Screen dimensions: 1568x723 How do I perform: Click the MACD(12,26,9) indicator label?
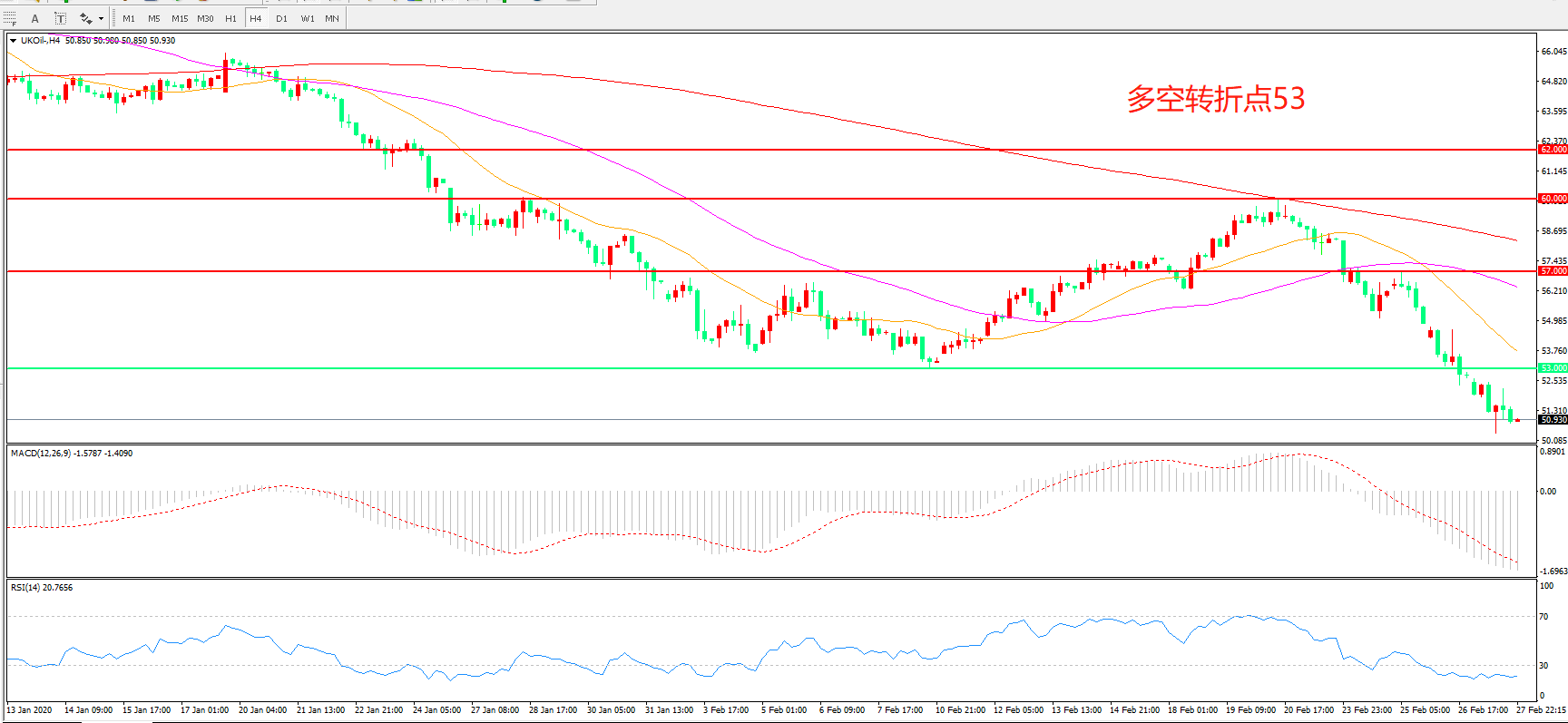pos(71,454)
